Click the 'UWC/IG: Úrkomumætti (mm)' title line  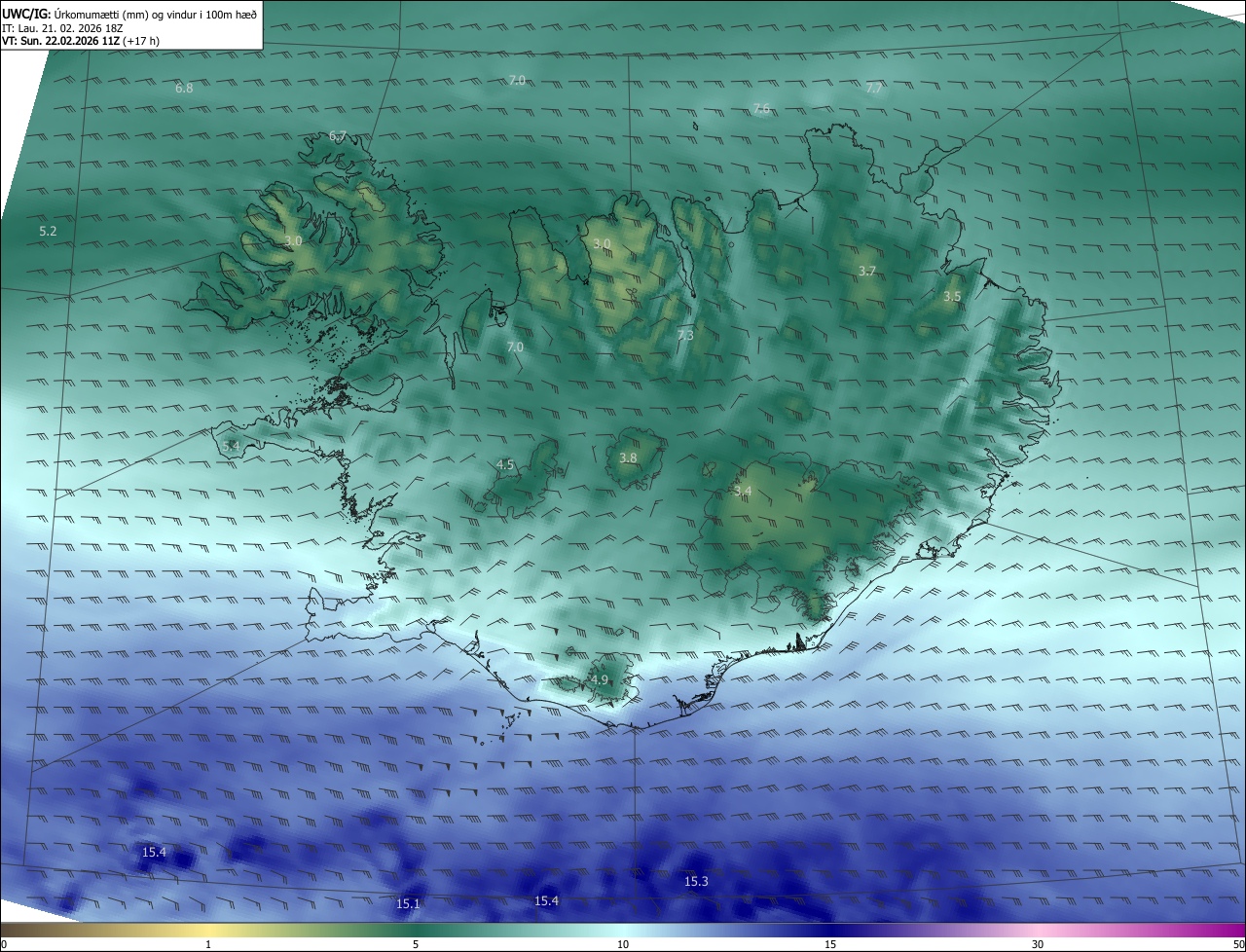(x=129, y=14)
